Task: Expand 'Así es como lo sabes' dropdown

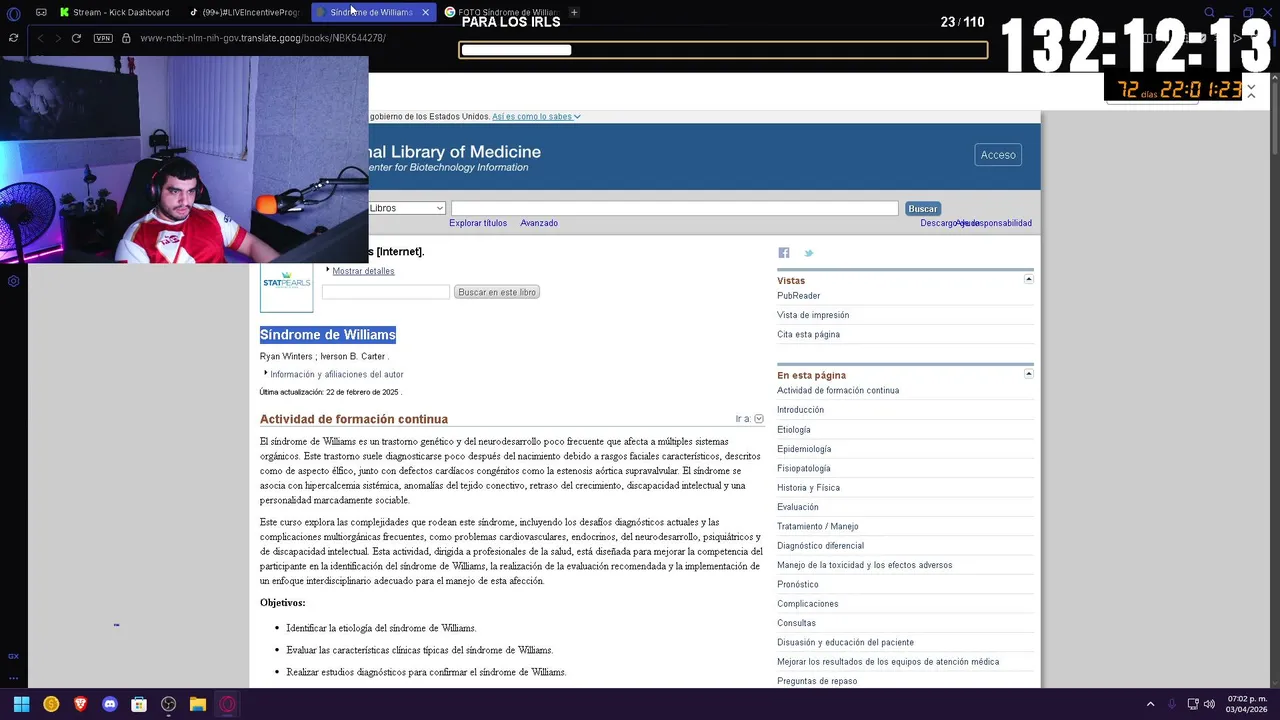Action: pos(536,117)
